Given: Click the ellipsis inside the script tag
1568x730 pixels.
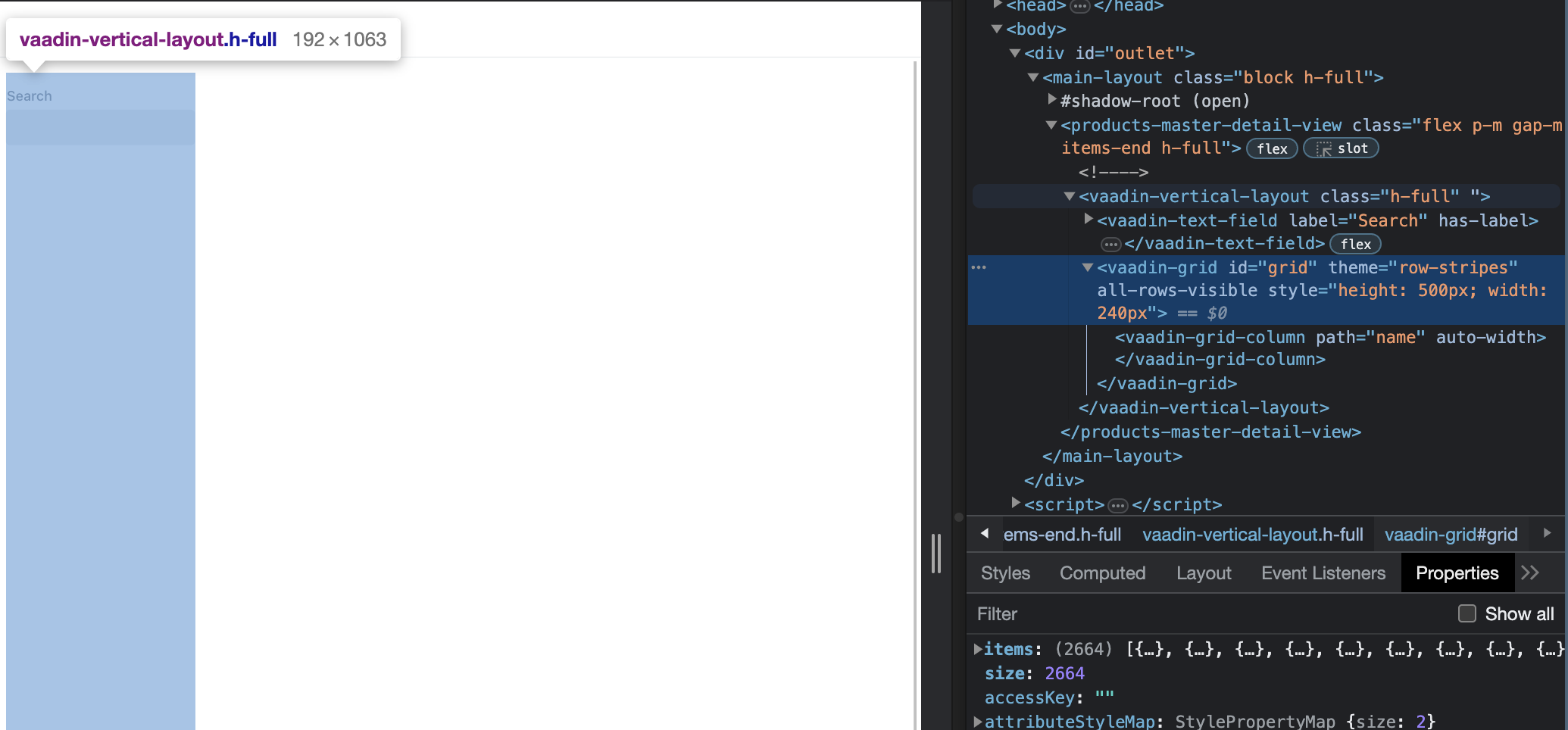Looking at the screenshot, I should 1118,505.
